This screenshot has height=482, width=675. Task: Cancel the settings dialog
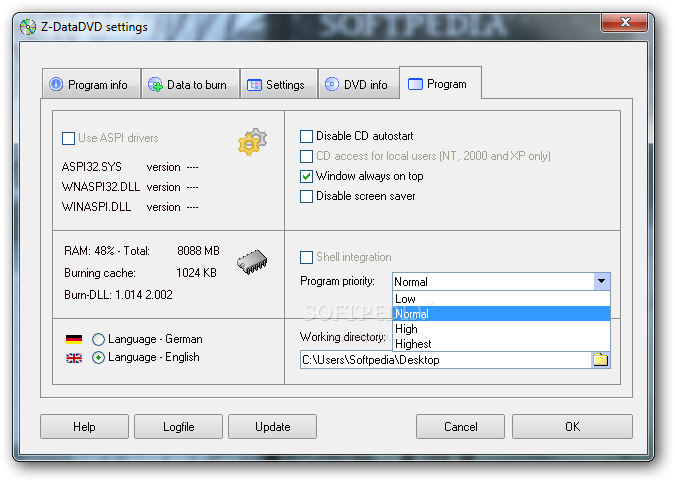460,426
